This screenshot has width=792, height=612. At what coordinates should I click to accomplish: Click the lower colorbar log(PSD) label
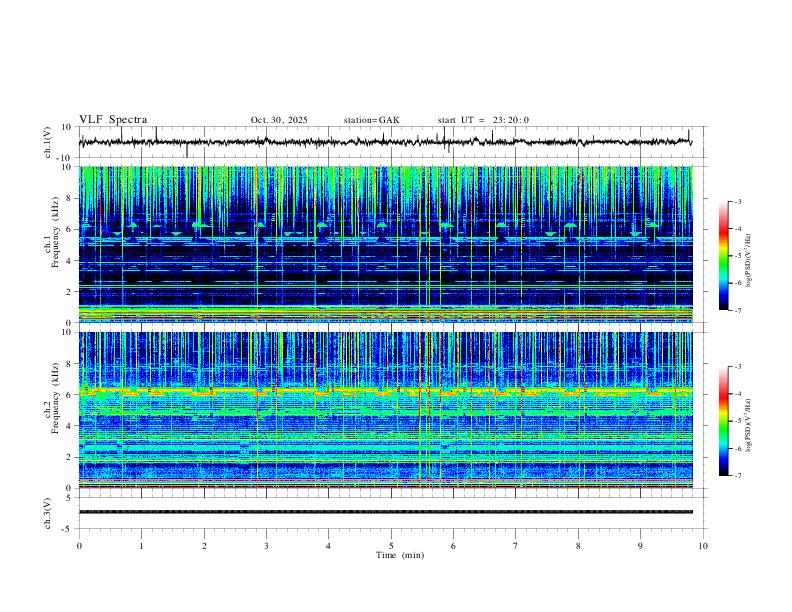[x=749, y=425]
